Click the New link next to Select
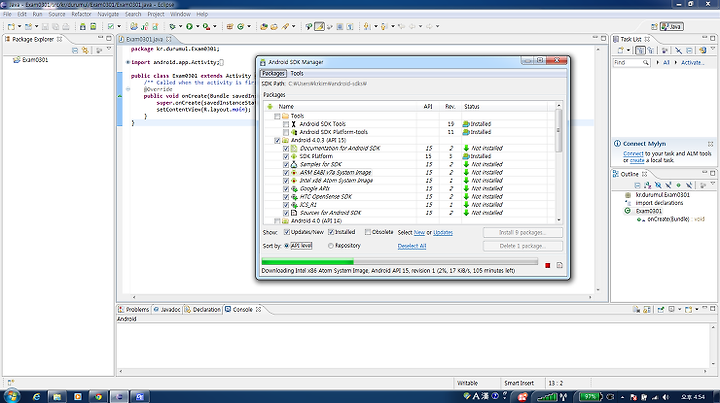Viewport: 720px width, 403px height. (x=419, y=233)
